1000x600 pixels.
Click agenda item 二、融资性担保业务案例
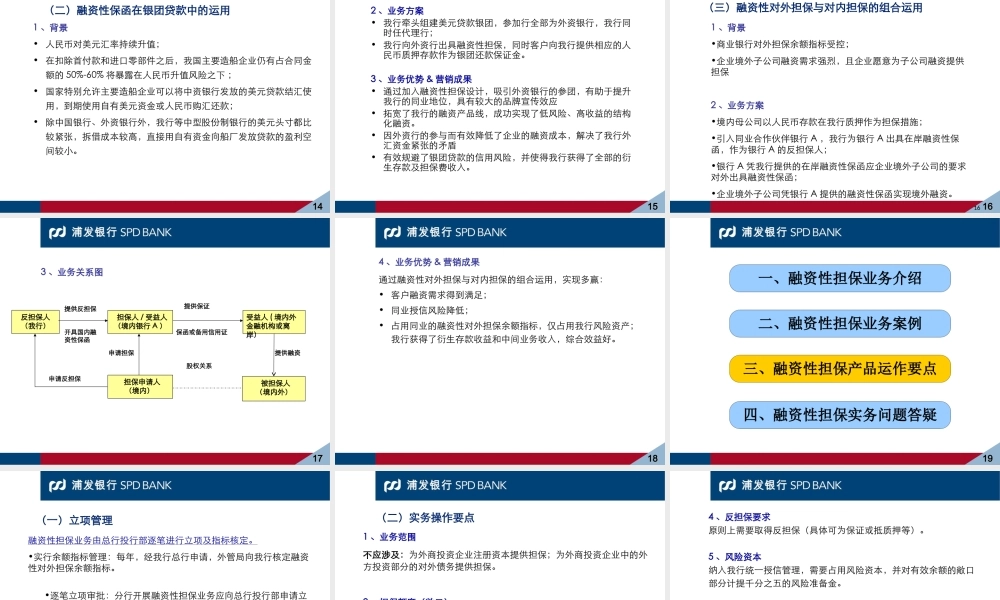click(839, 323)
